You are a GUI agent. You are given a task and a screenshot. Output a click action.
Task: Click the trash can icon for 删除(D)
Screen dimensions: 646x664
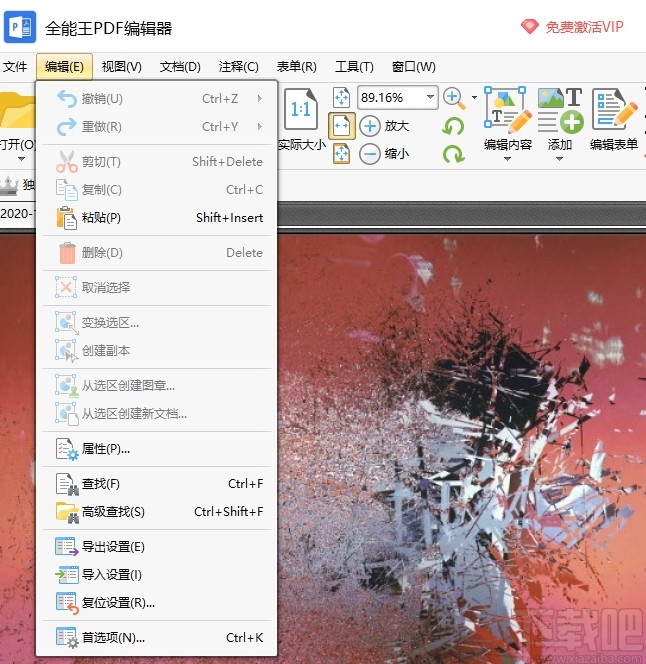coord(67,253)
